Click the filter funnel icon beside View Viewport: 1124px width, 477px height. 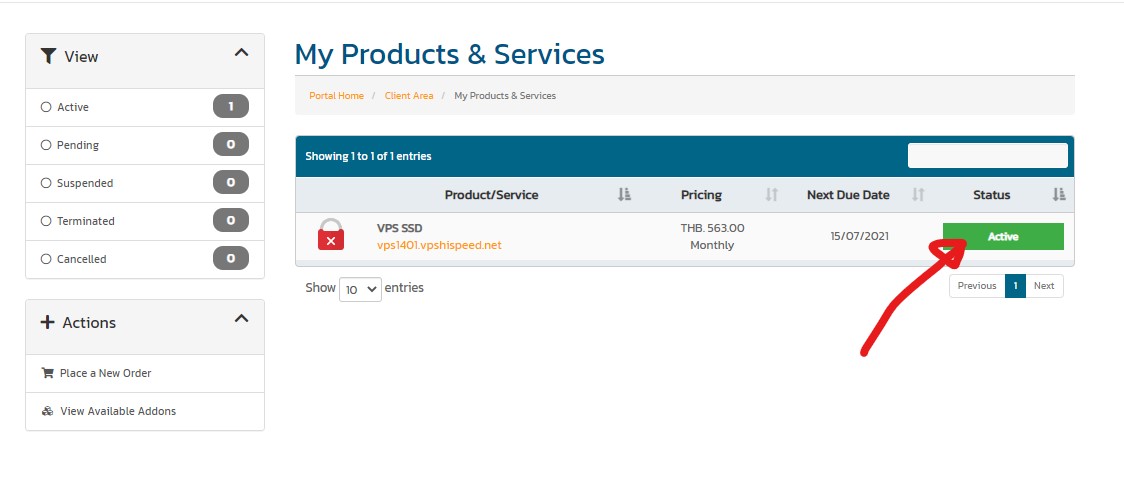click(48, 56)
